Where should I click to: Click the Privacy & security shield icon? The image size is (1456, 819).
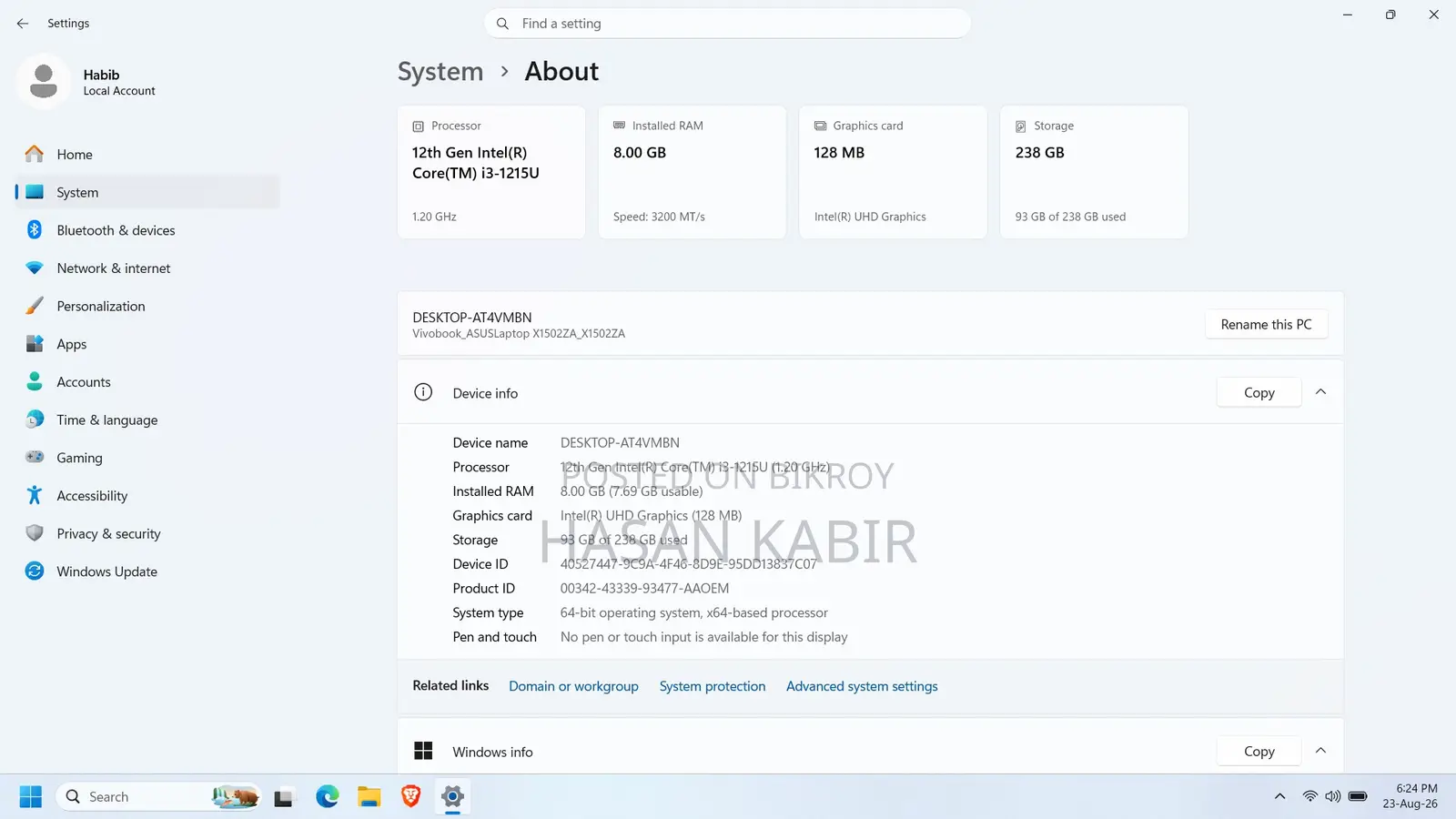point(35,533)
